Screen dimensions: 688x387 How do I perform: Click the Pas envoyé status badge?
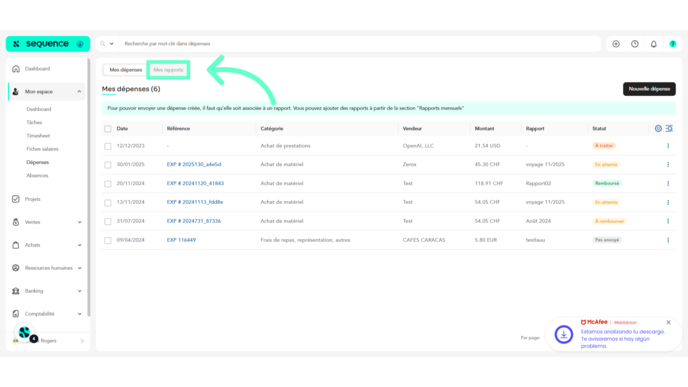coord(607,240)
